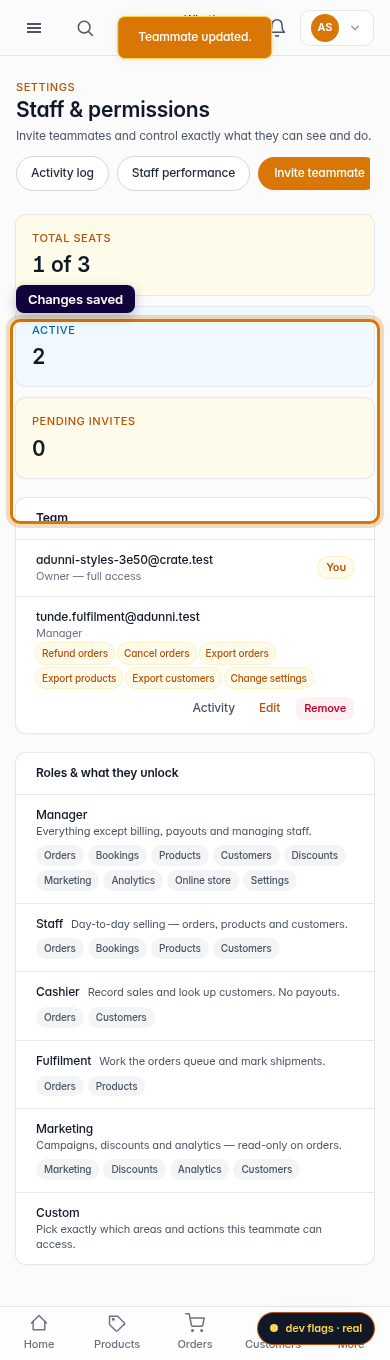Remove tunde.fulfilment teammate
The width and height of the screenshot is (390, 1360).
325,708
